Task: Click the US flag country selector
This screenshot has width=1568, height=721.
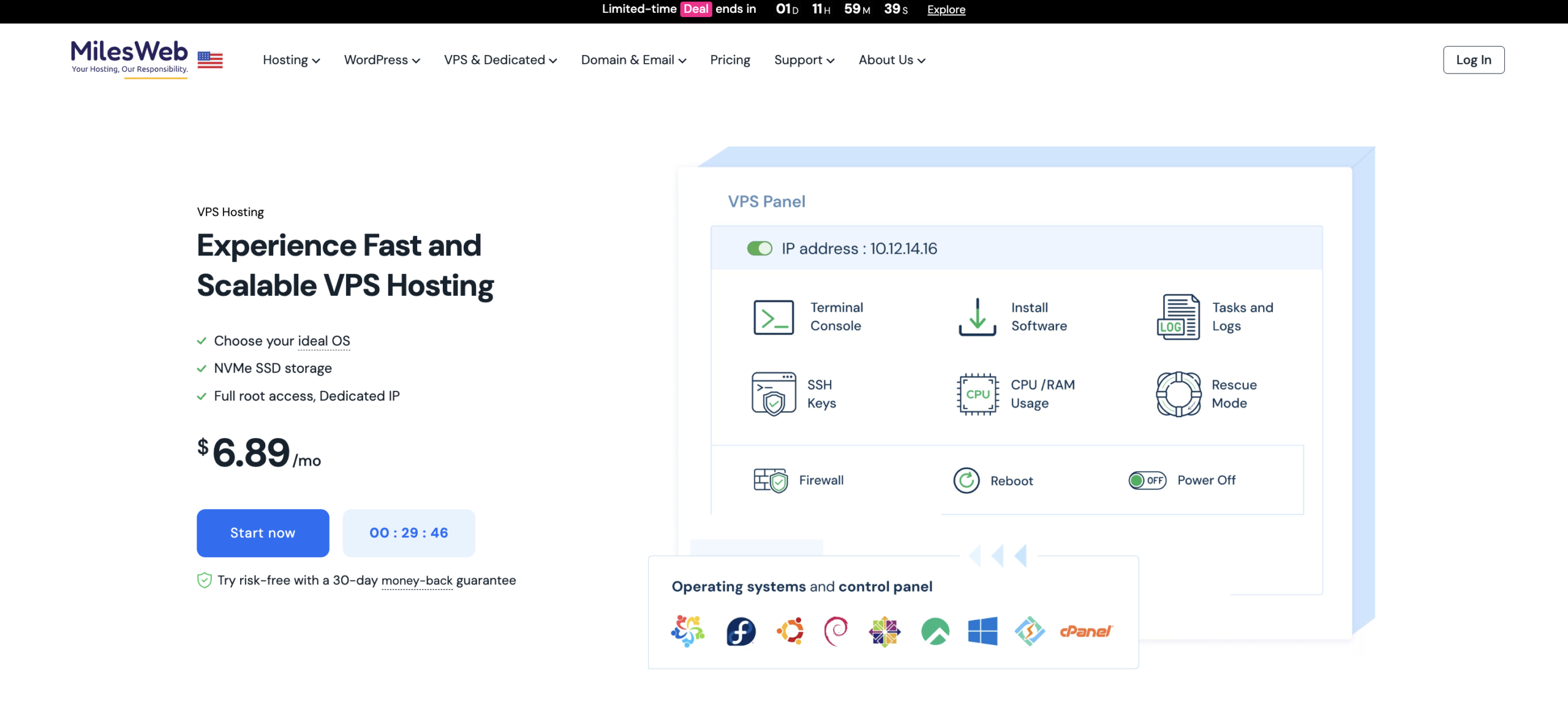Action: tap(210, 59)
